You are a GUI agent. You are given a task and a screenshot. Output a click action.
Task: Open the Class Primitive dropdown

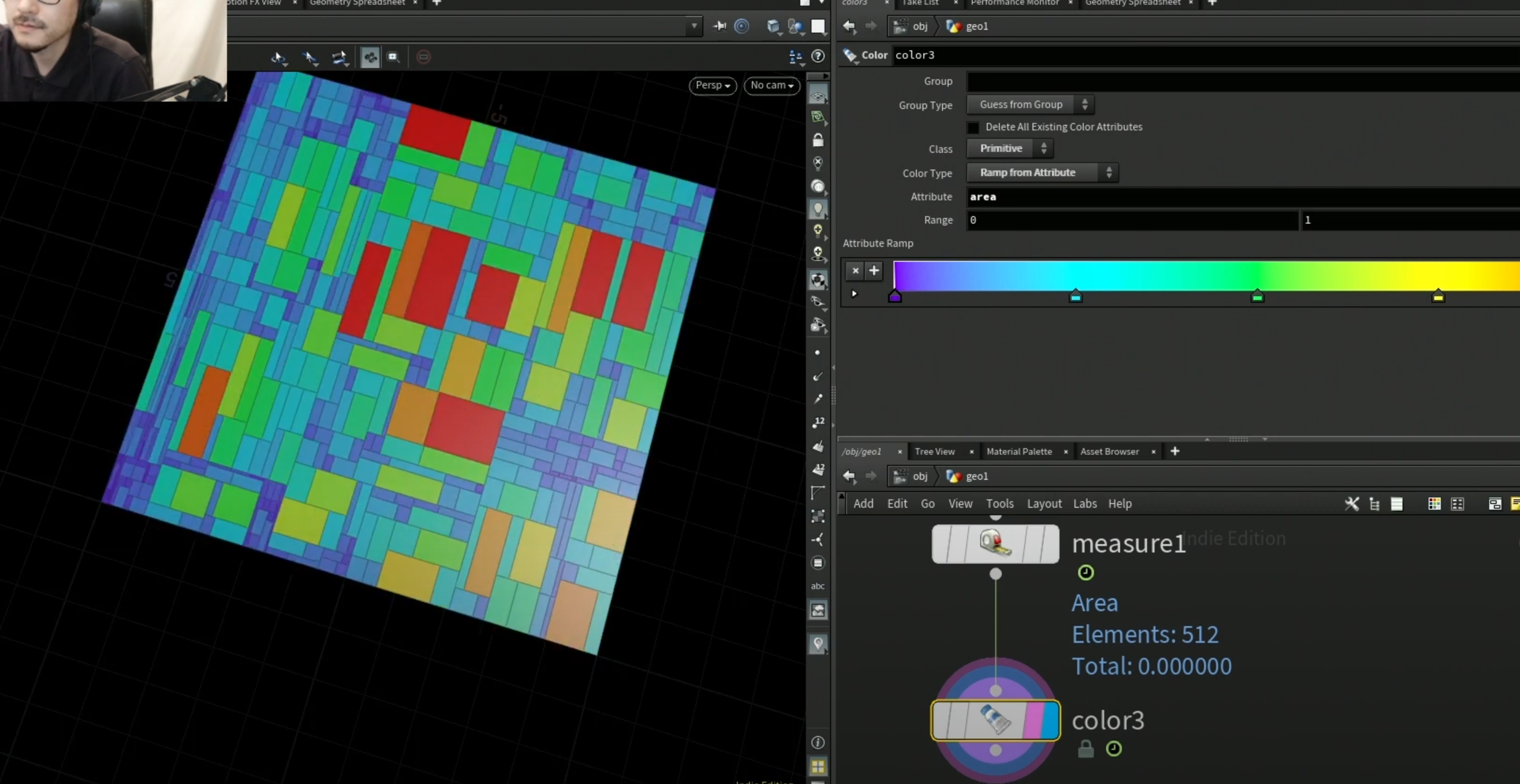click(1010, 149)
